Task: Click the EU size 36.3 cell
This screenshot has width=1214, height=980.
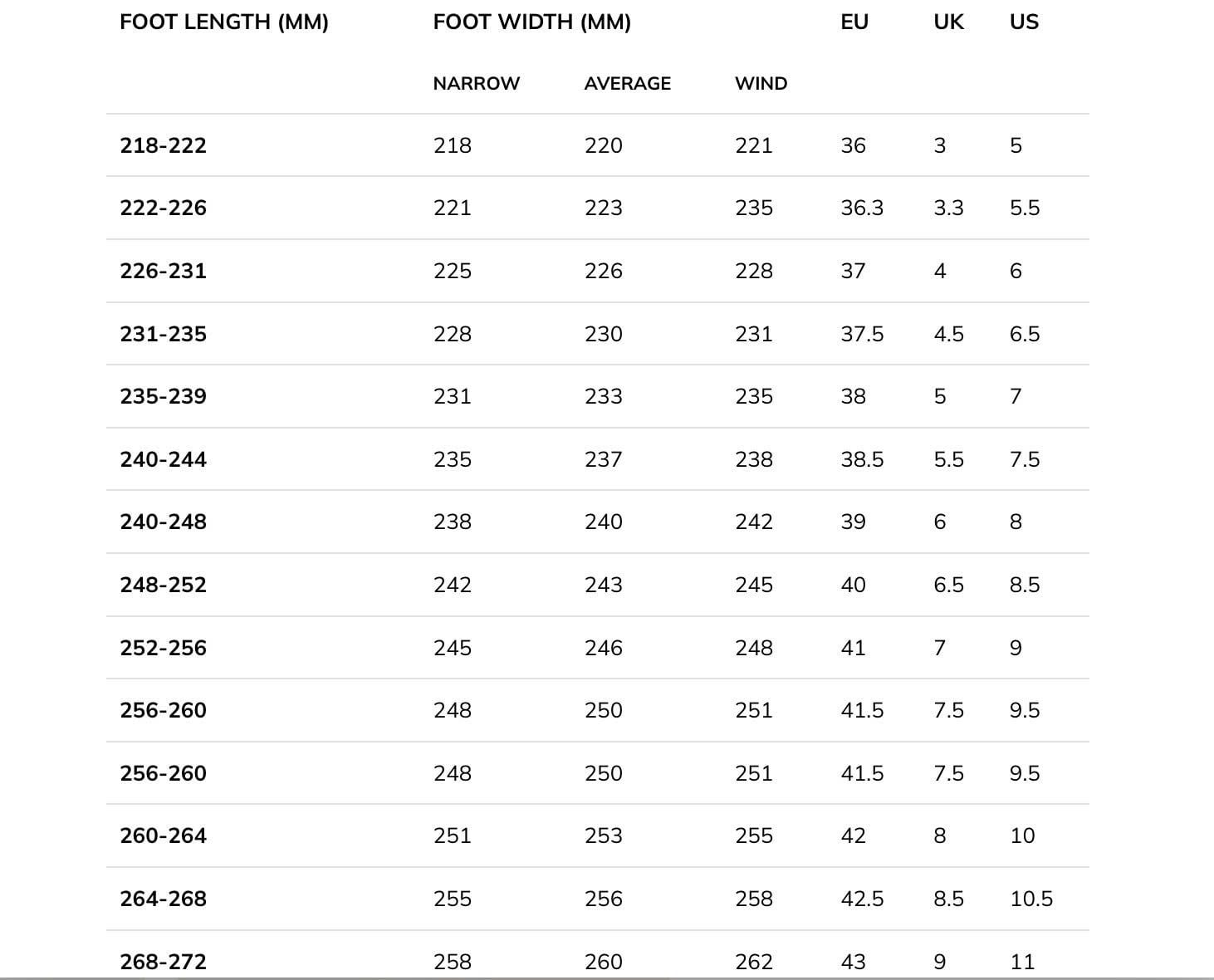Action: [x=862, y=208]
